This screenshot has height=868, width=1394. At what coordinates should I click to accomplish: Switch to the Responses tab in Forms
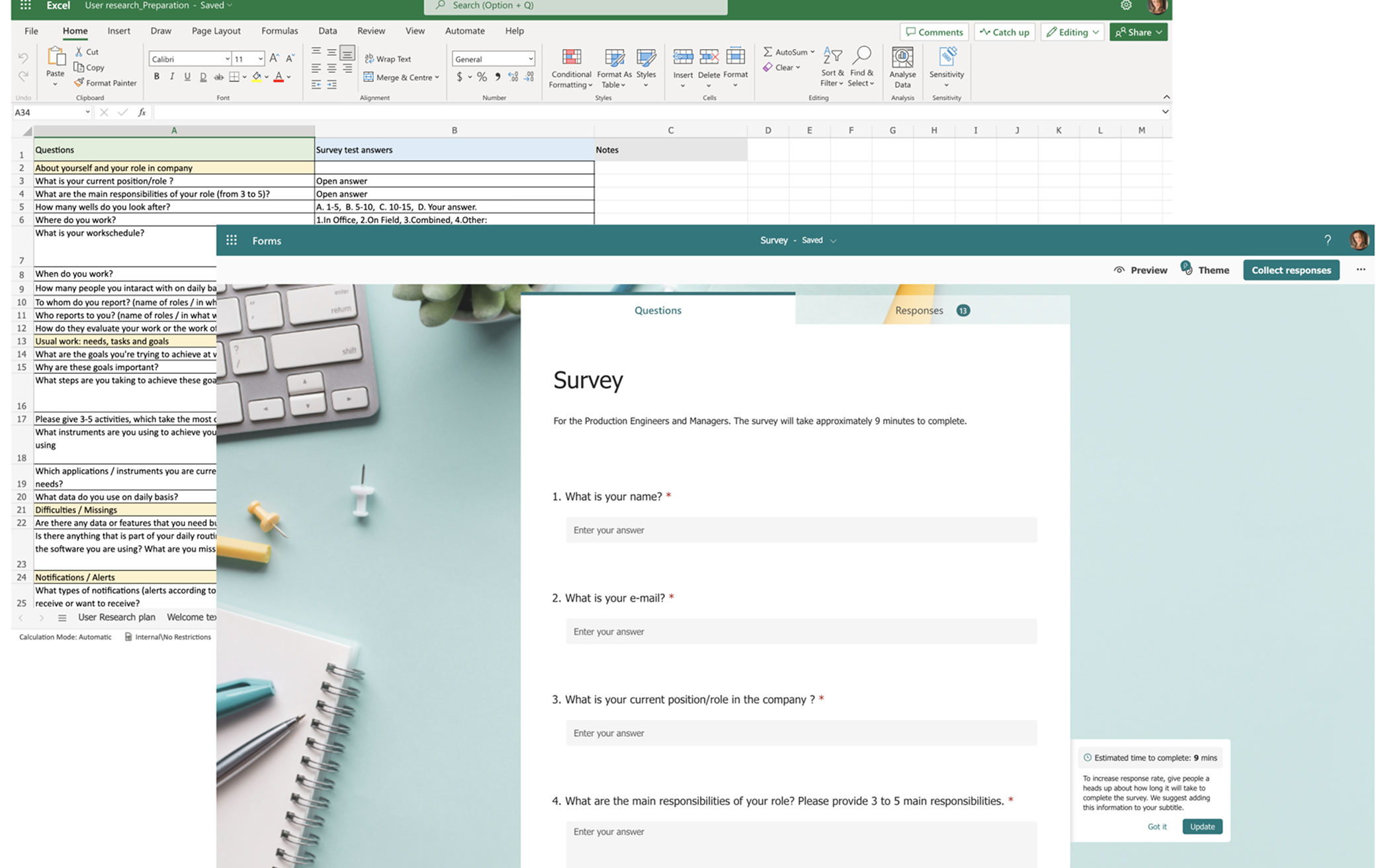click(x=932, y=310)
